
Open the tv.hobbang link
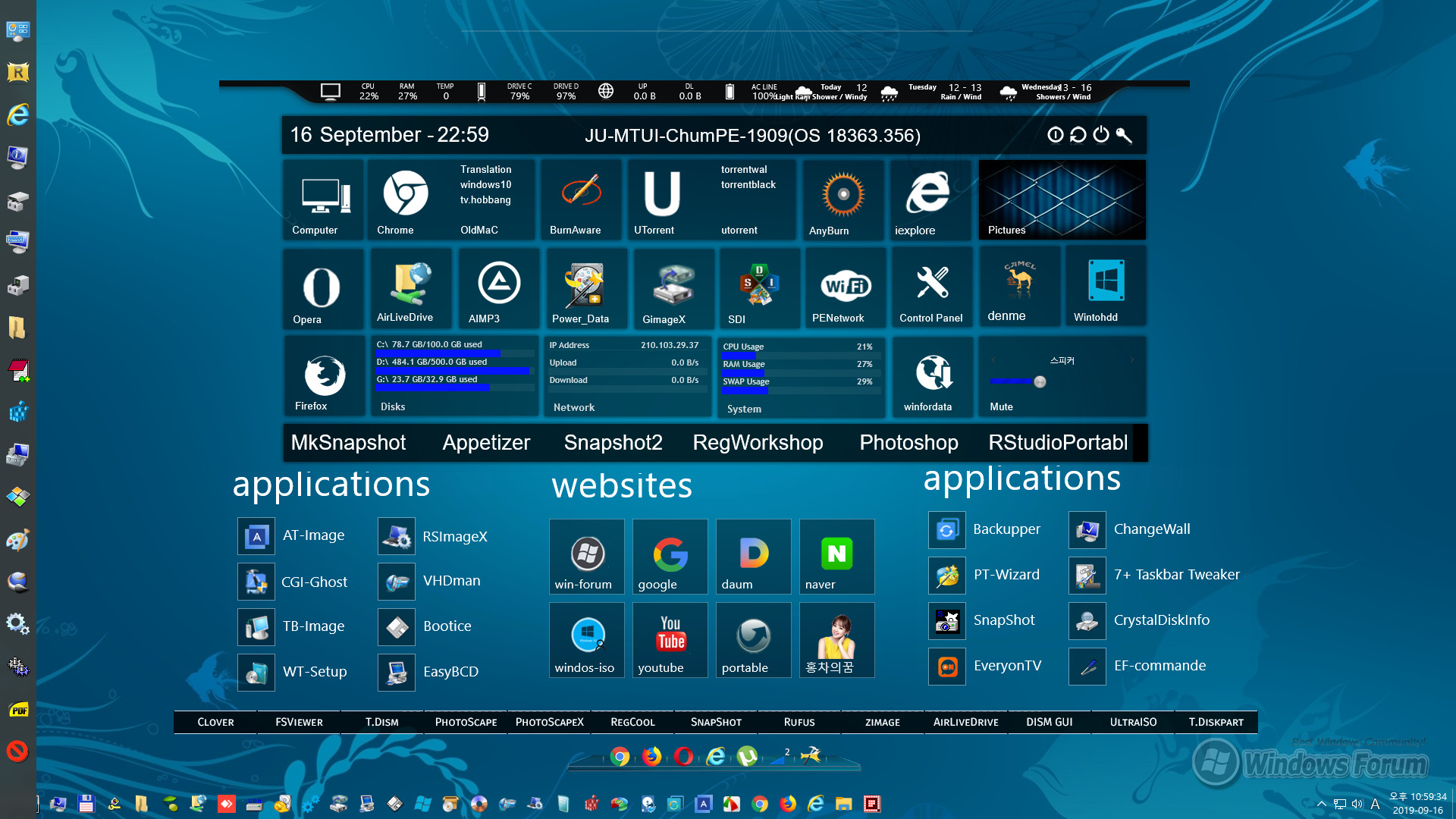coord(485,200)
